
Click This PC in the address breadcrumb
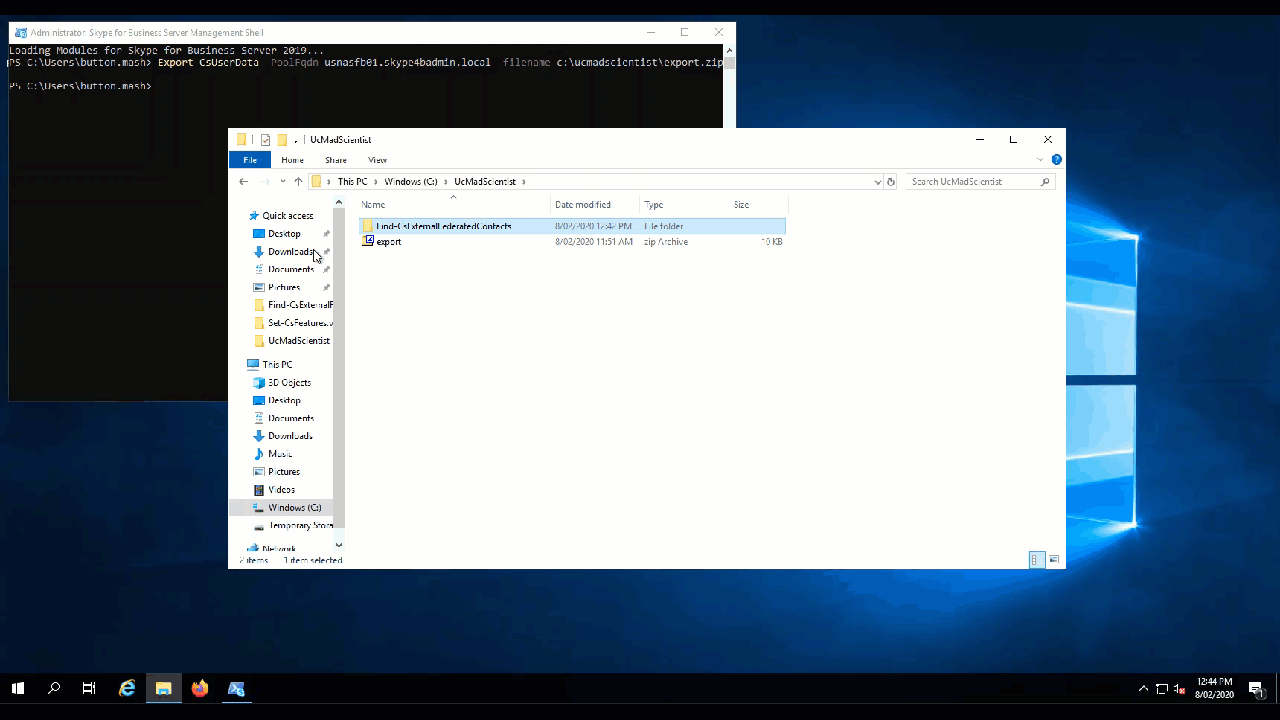coord(352,182)
